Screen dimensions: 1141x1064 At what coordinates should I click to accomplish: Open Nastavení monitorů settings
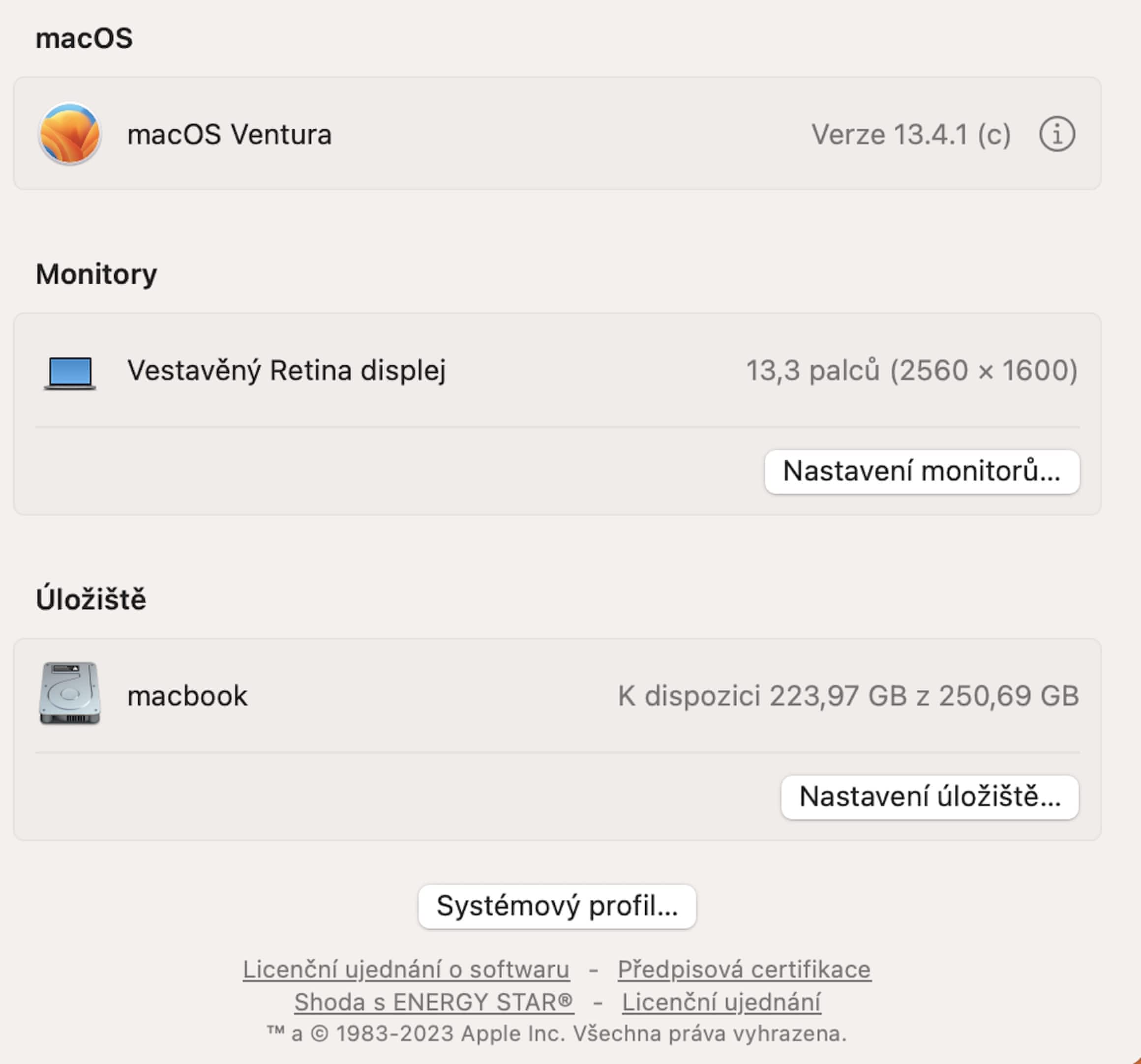tap(922, 472)
